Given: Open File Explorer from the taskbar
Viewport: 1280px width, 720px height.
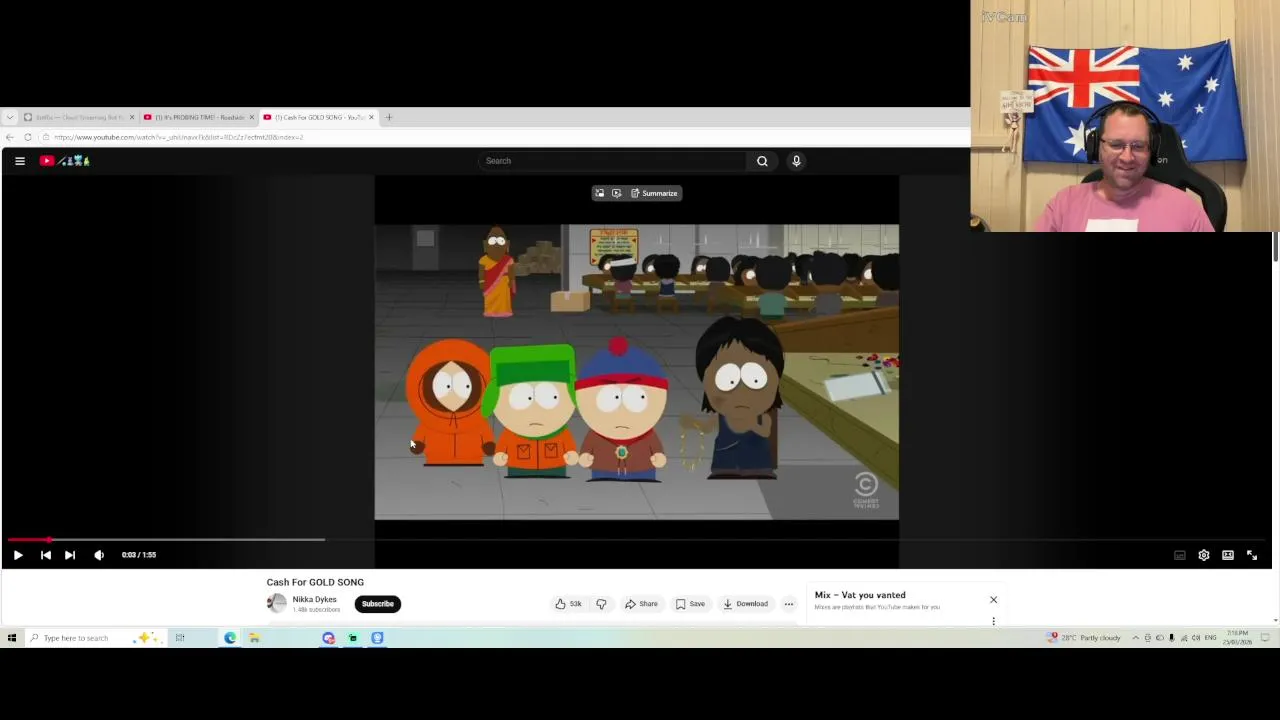Looking at the screenshot, I should 254,638.
